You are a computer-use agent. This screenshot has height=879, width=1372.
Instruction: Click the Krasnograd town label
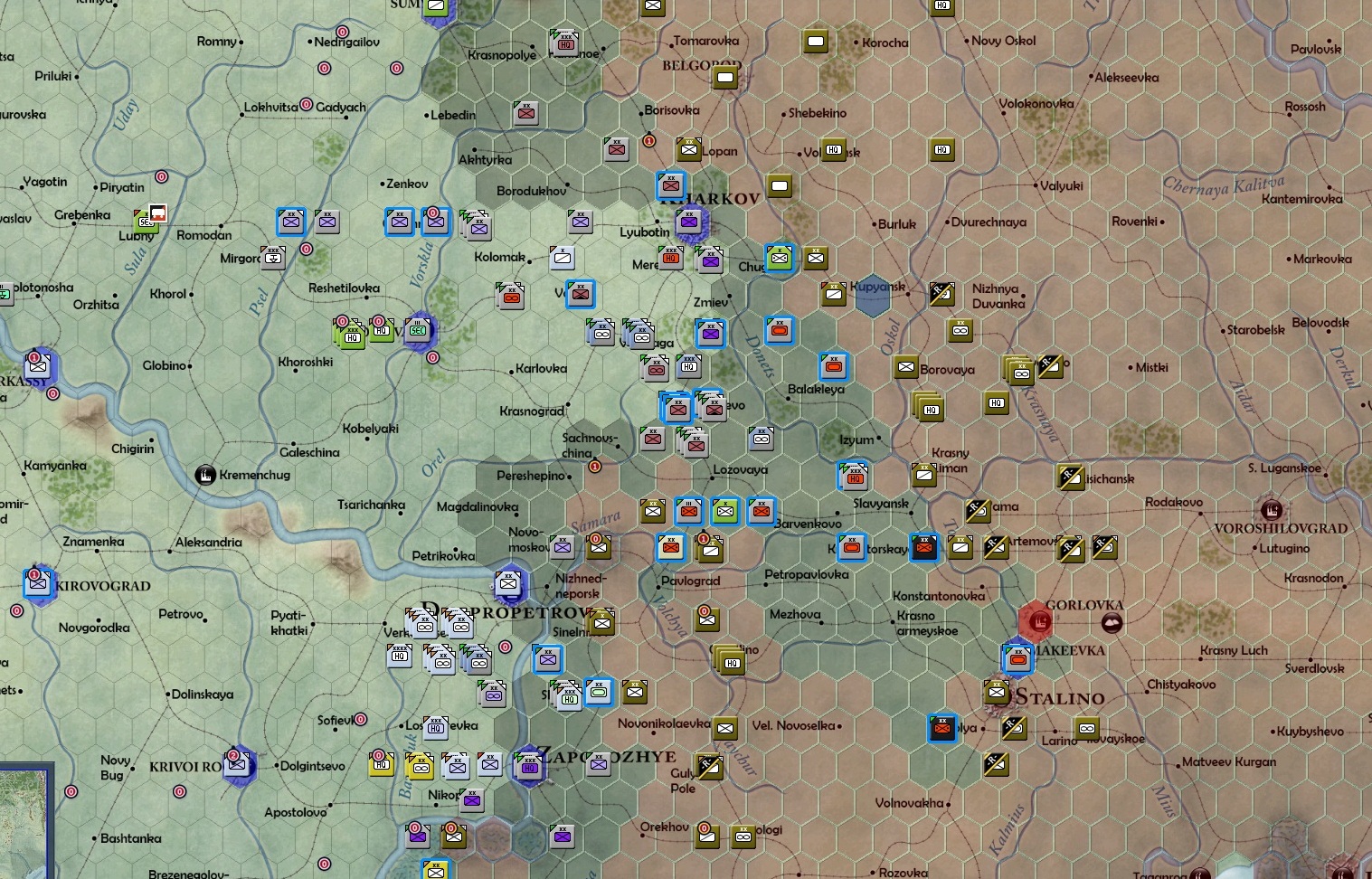[x=532, y=411]
